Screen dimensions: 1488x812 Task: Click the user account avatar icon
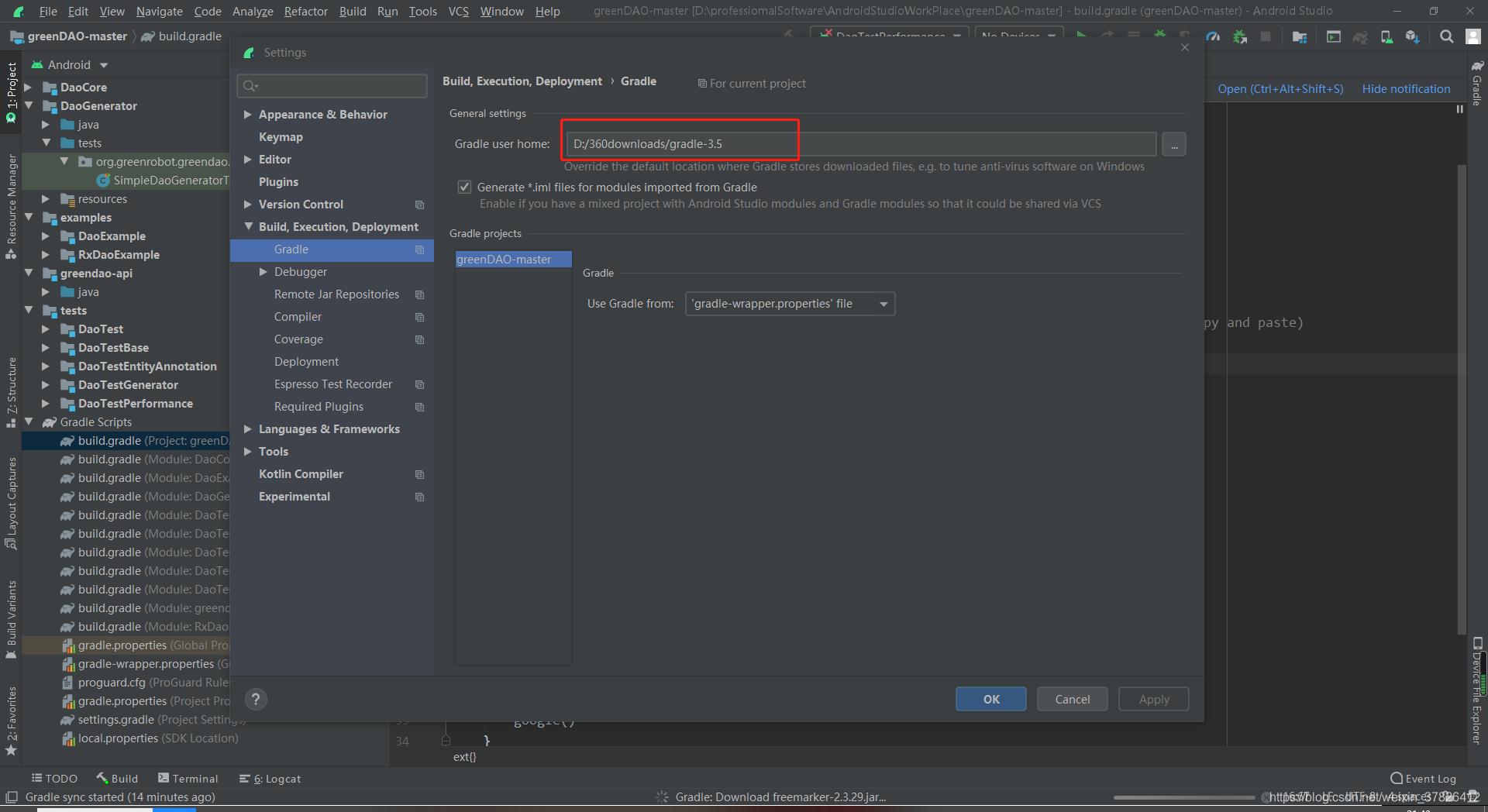[x=1473, y=36]
